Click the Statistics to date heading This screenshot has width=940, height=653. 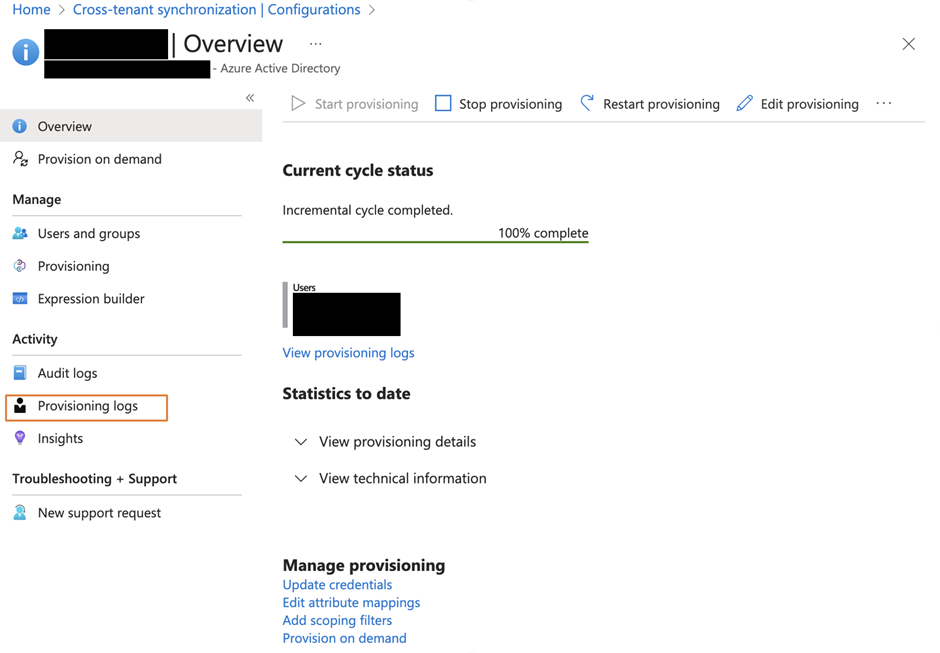(x=346, y=393)
